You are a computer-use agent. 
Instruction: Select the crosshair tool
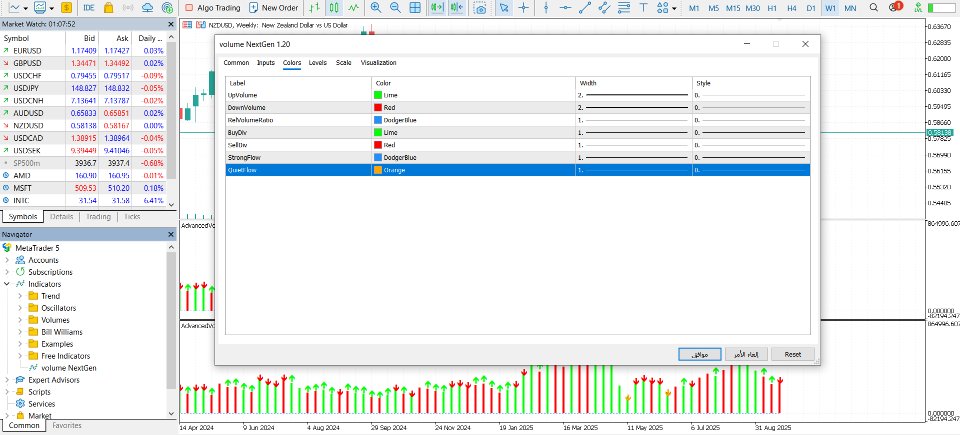click(x=523, y=8)
